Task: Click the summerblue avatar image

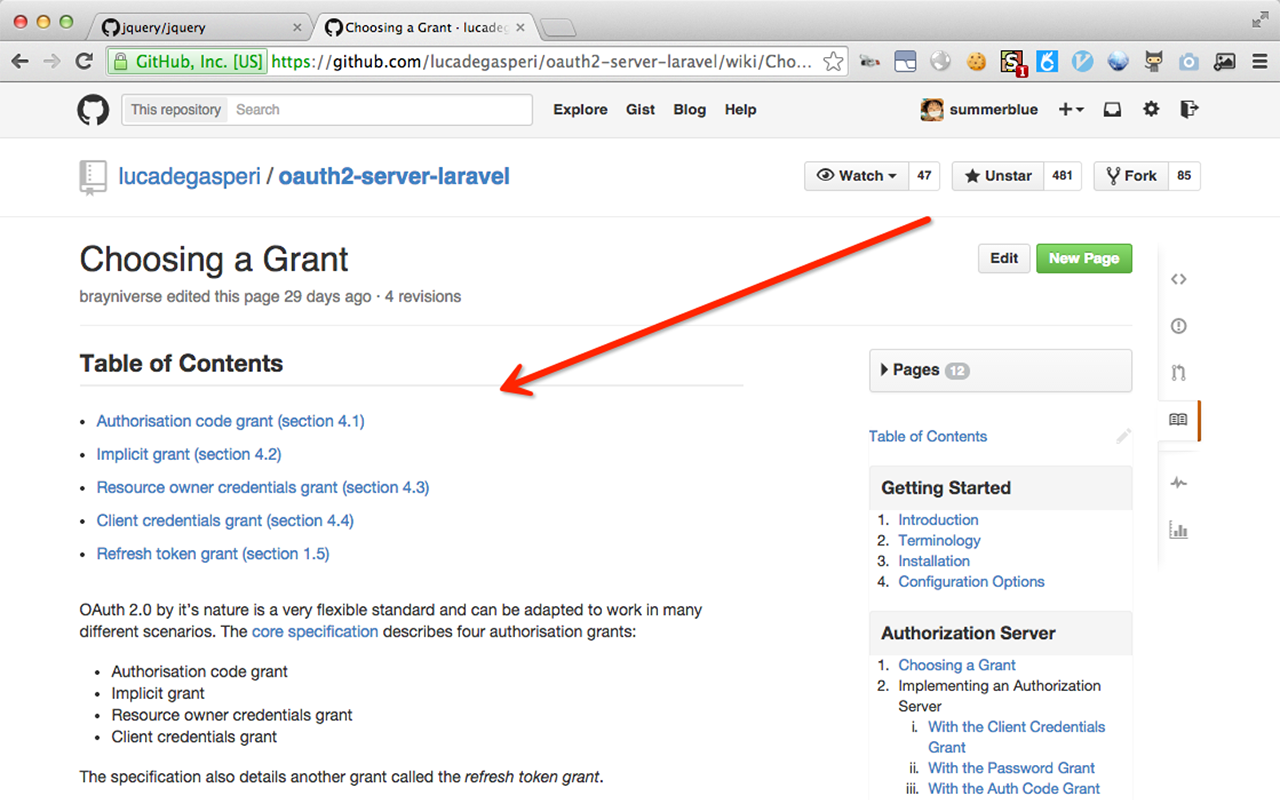Action: tap(931, 110)
